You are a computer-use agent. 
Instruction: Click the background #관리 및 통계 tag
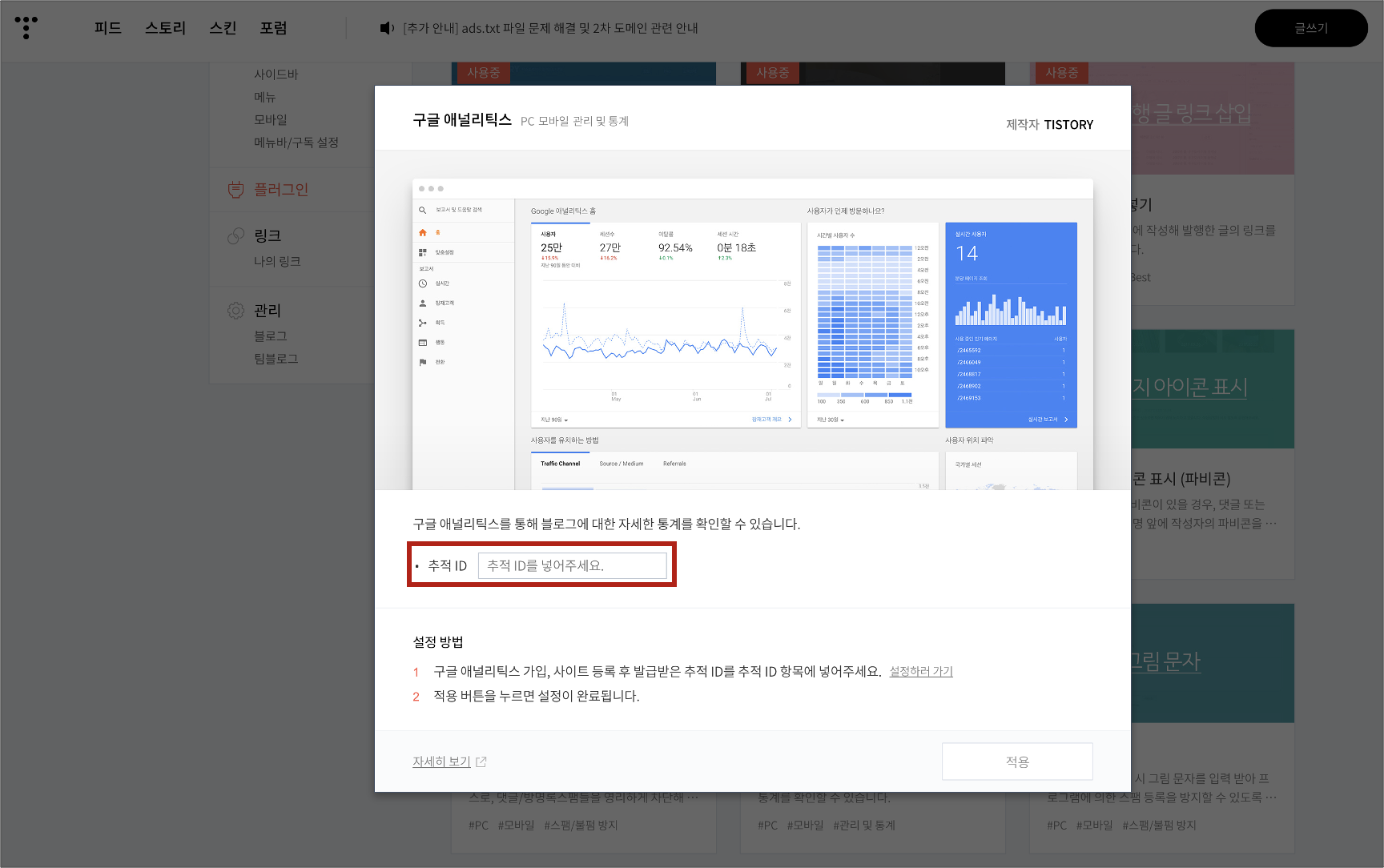(864, 825)
